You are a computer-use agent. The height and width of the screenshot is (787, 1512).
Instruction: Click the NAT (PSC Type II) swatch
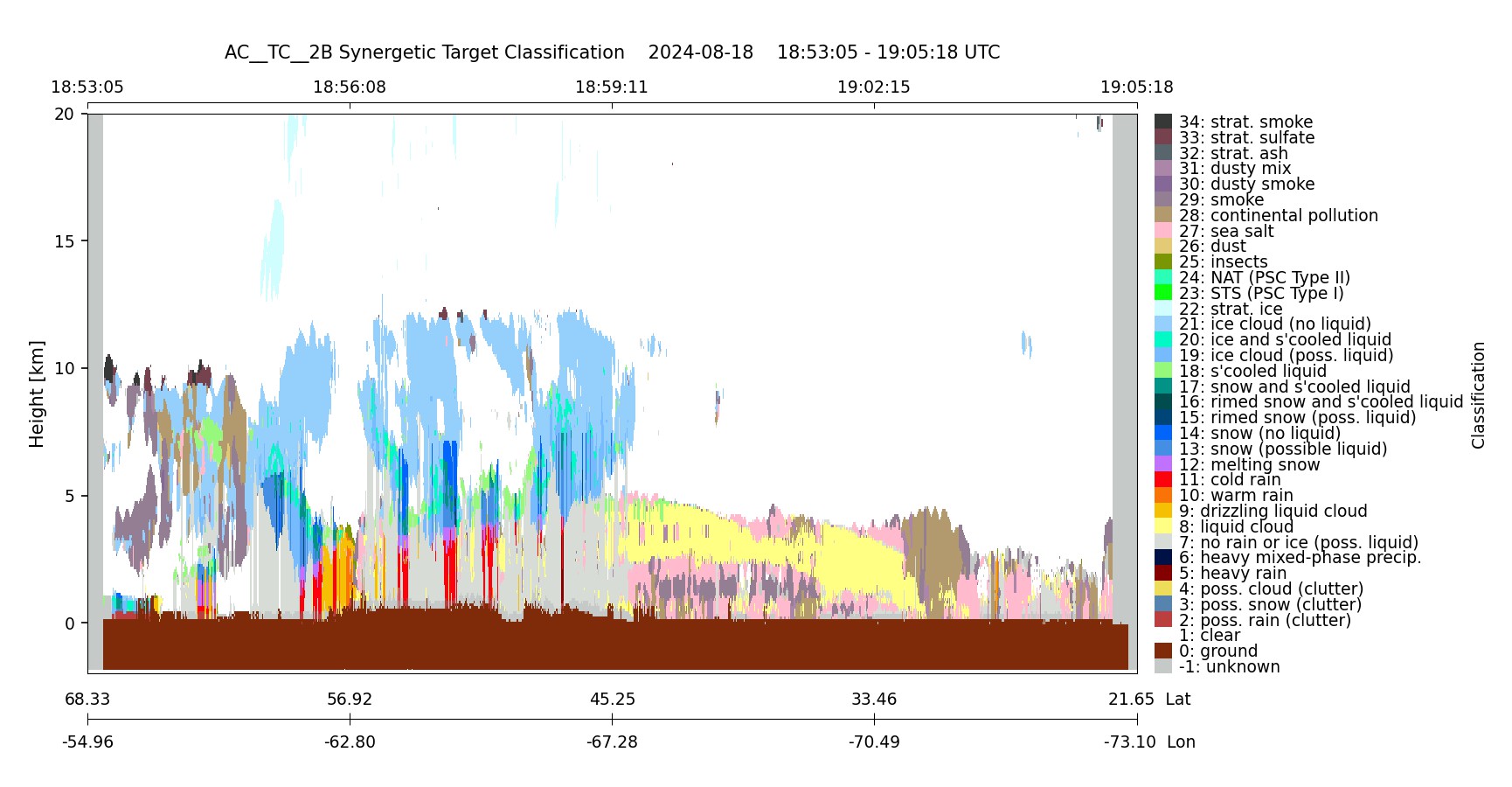click(1162, 277)
